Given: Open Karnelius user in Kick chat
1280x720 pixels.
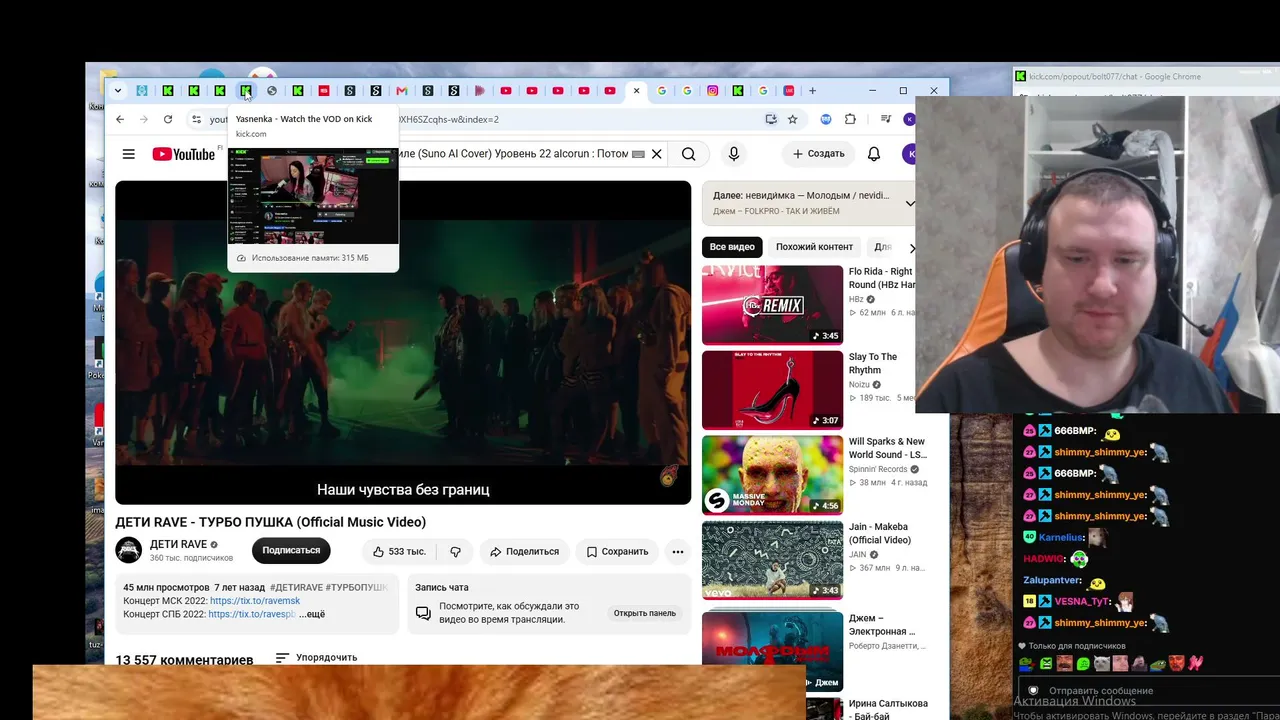Looking at the screenshot, I should (x=1061, y=538).
